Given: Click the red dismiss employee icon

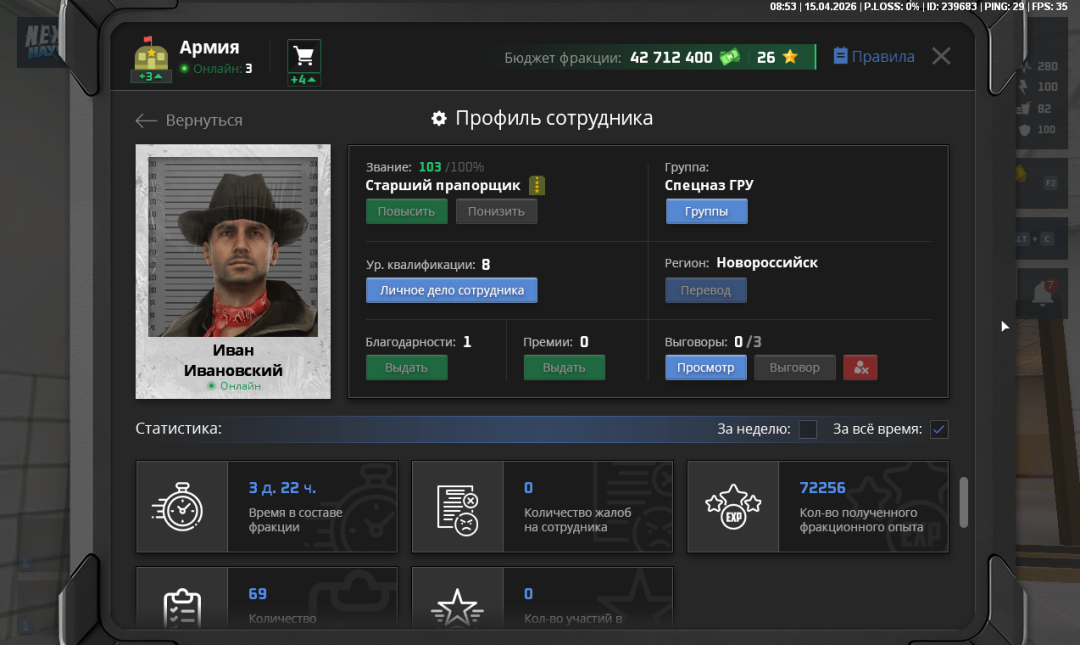Looking at the screenshot, I should [860, 367].
